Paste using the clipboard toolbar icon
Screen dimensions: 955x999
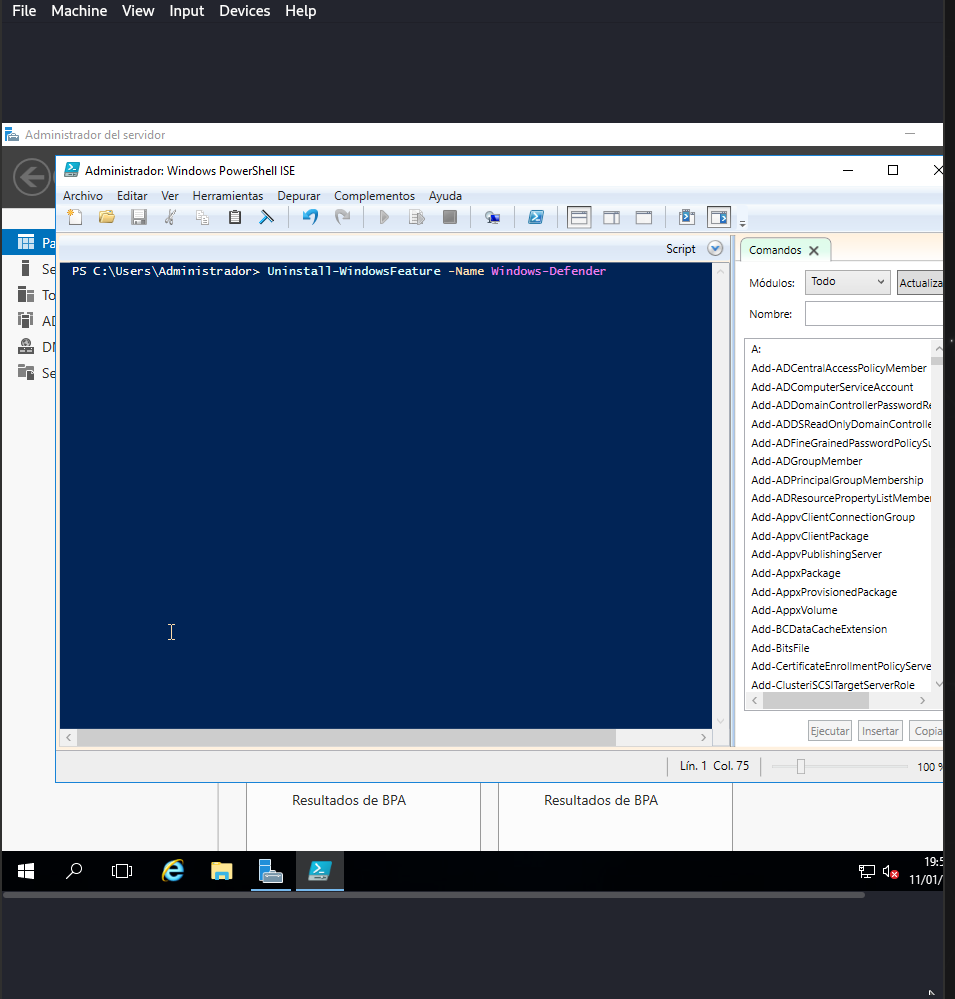tap(235, 218)
